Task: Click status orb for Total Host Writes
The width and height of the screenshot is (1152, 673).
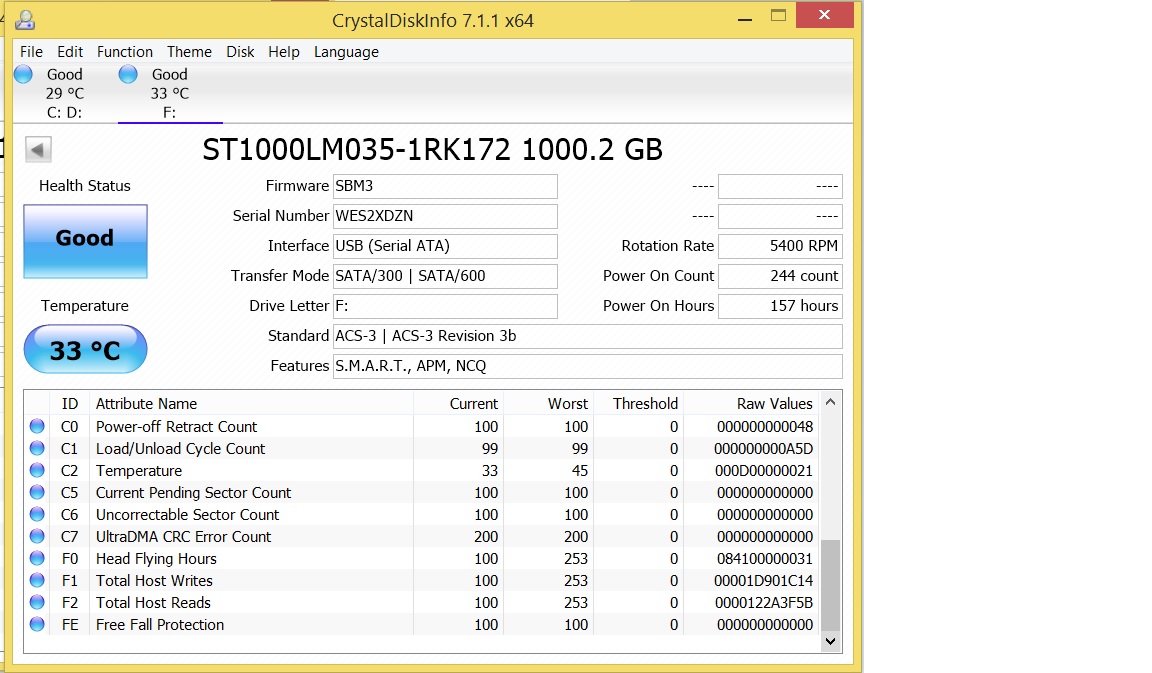Action: click(38, 581)
